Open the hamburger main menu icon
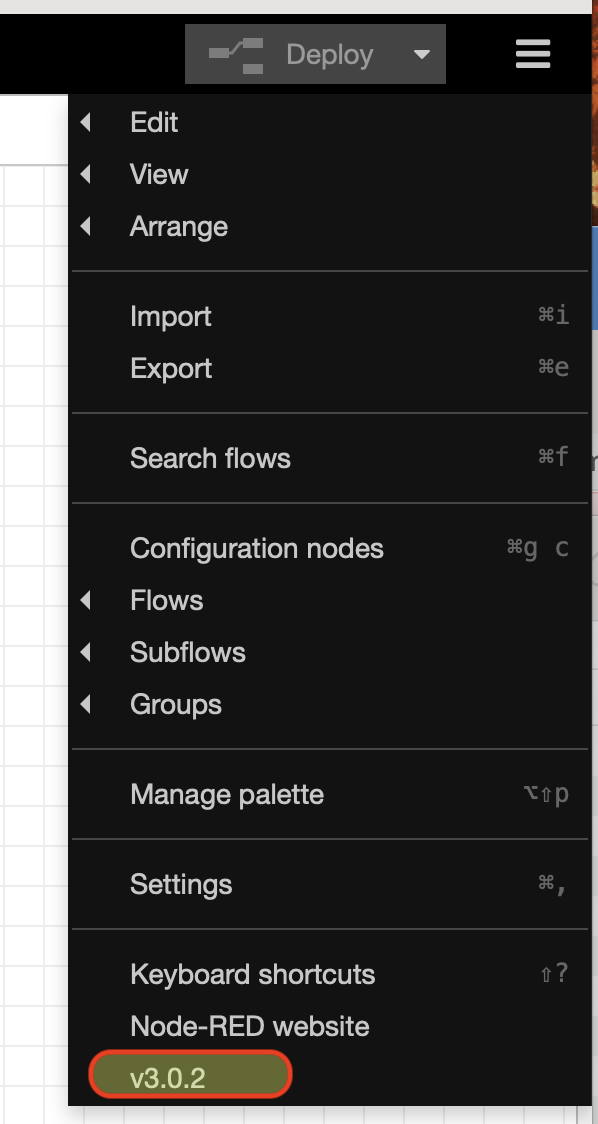This screenshot has width=598, height=1124. click(533, 54)
